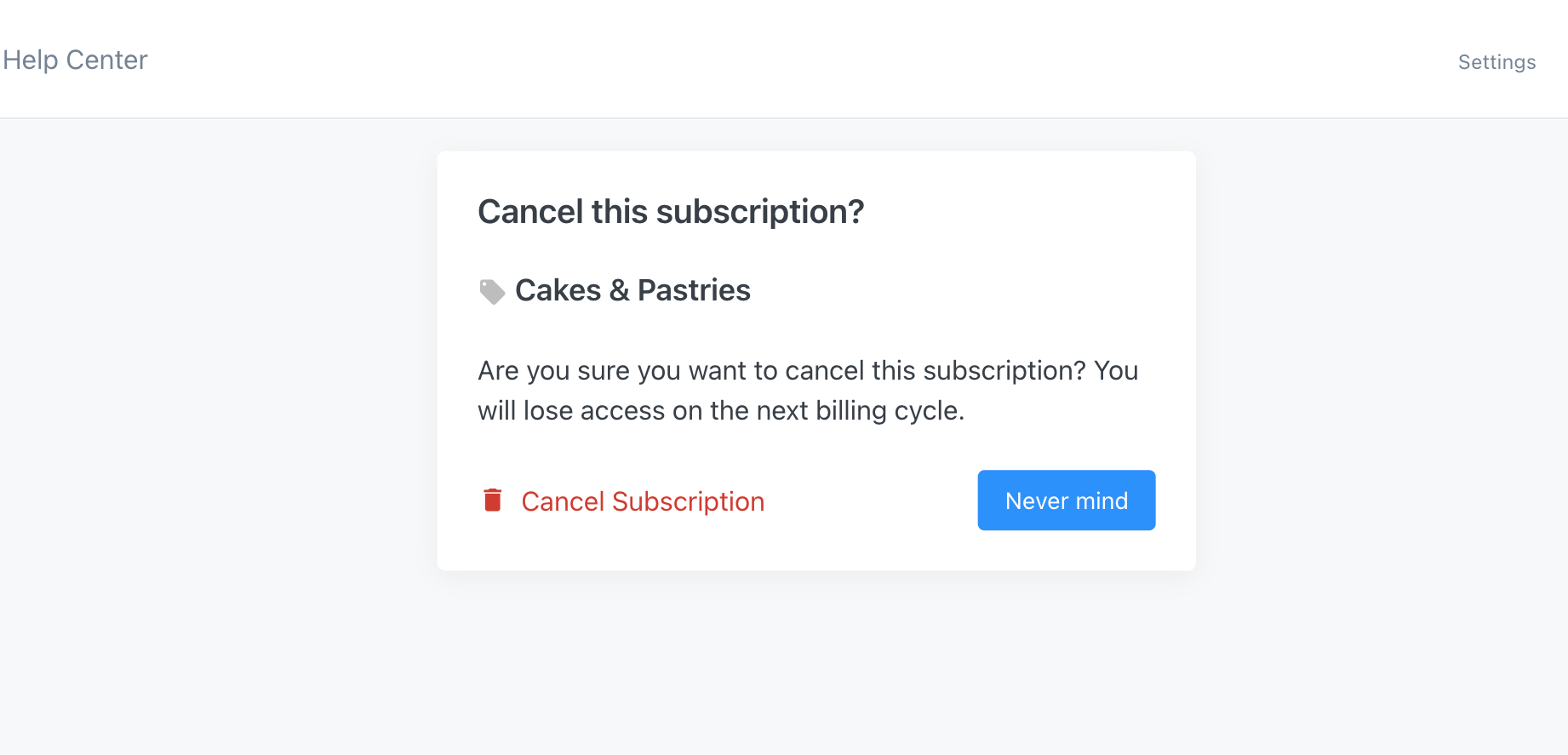This screenshot has height=755, width=1568.
Task: Return to the Help Center home link
Action: point(75,60)
